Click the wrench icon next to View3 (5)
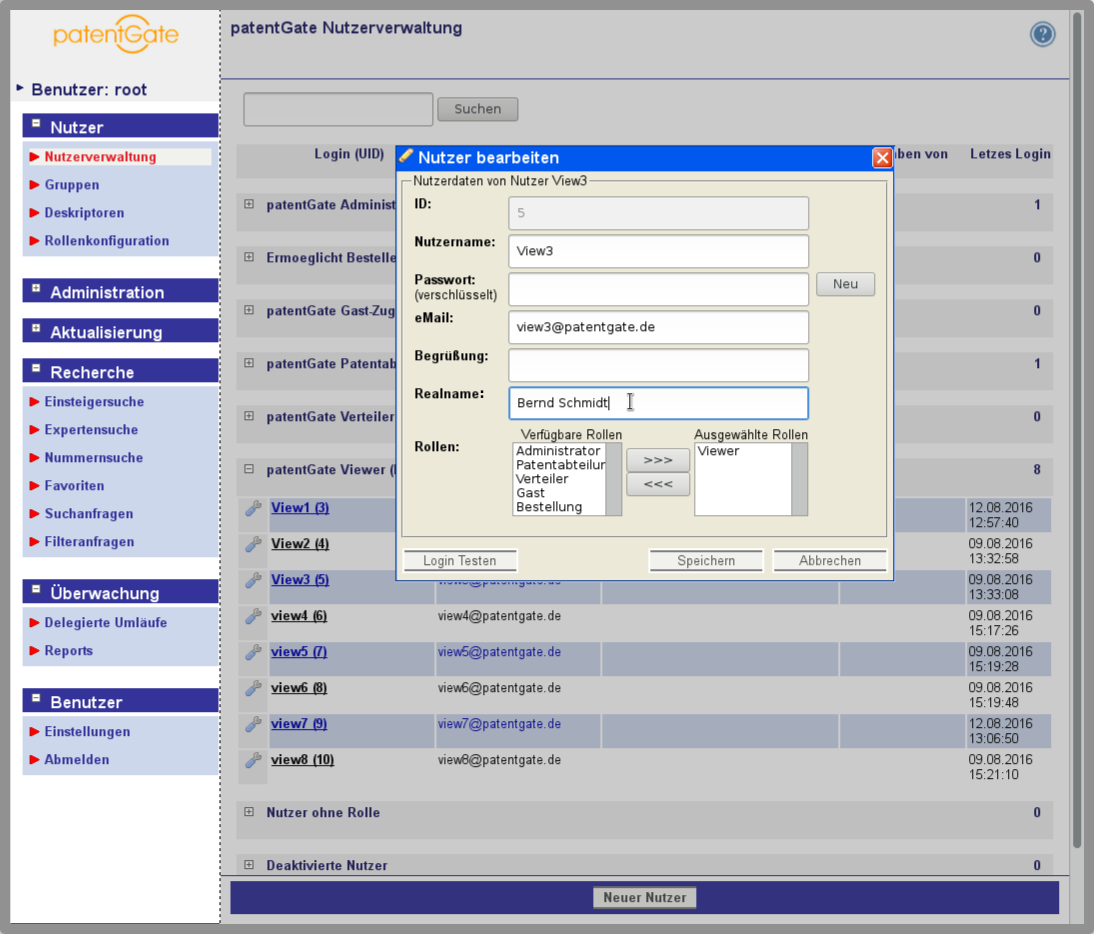The width and height of the screenshot is (1094, 934). coord(253,580)
